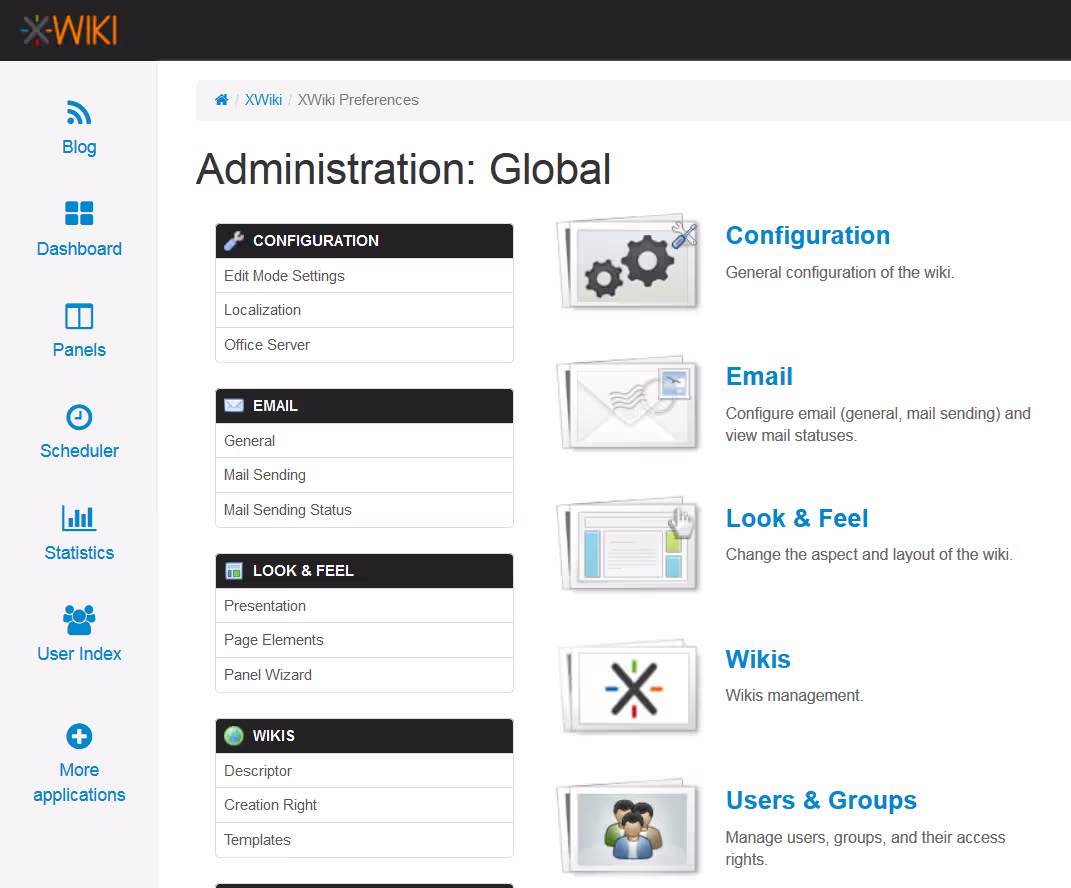Expand the LOOK & FEEL section header
The height and width of the screenshot is (888, 1071).
point(364,571)
